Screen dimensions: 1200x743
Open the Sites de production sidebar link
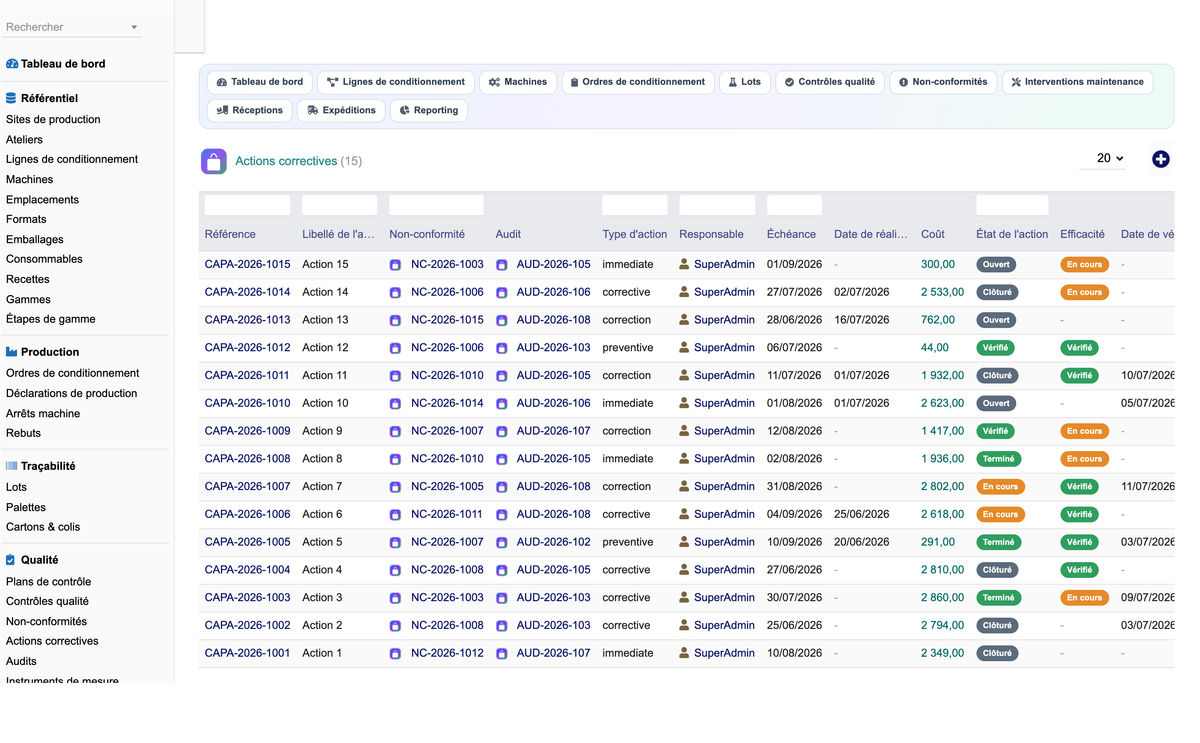pos(53,119)
